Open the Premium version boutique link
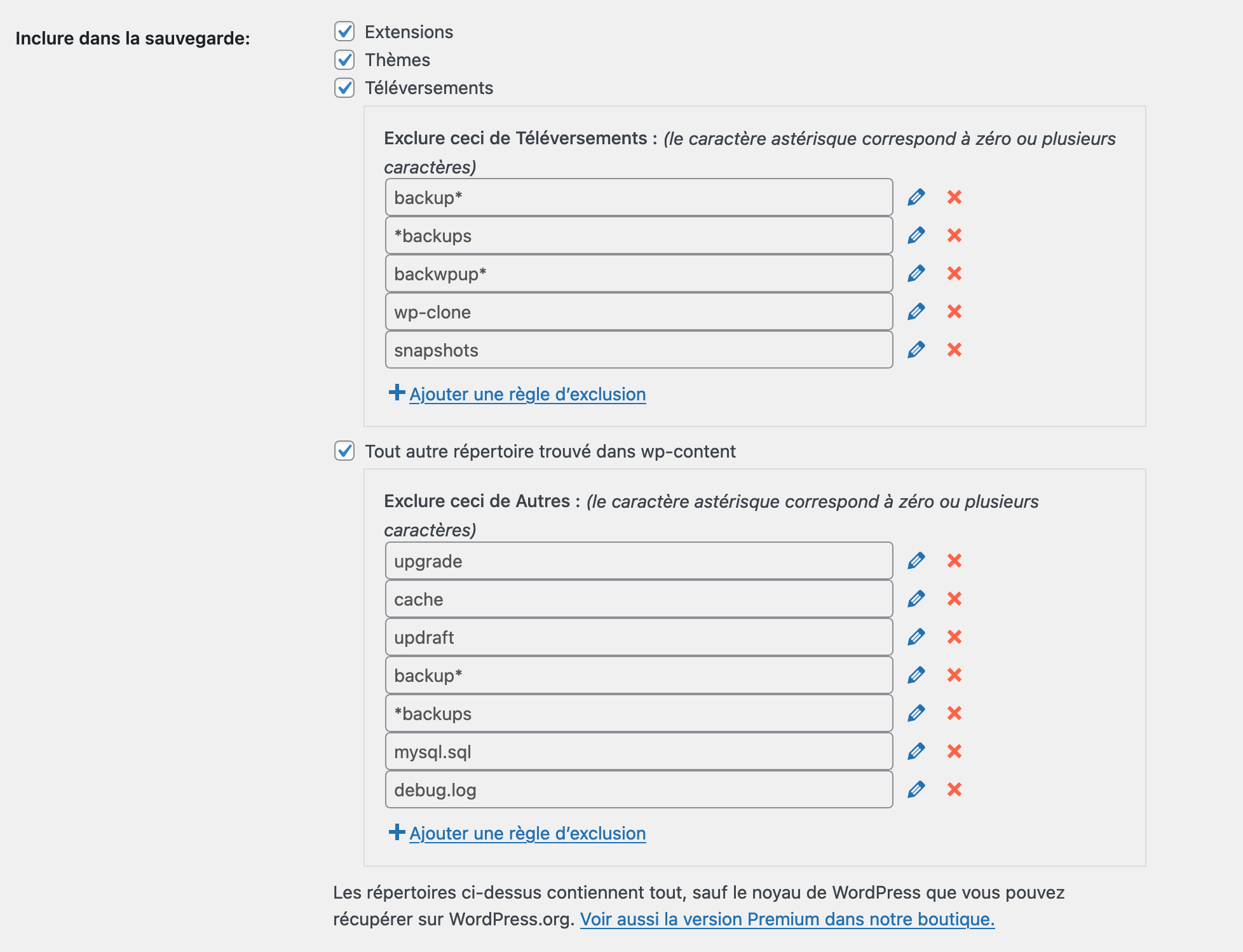 click(x=787, y=919)
